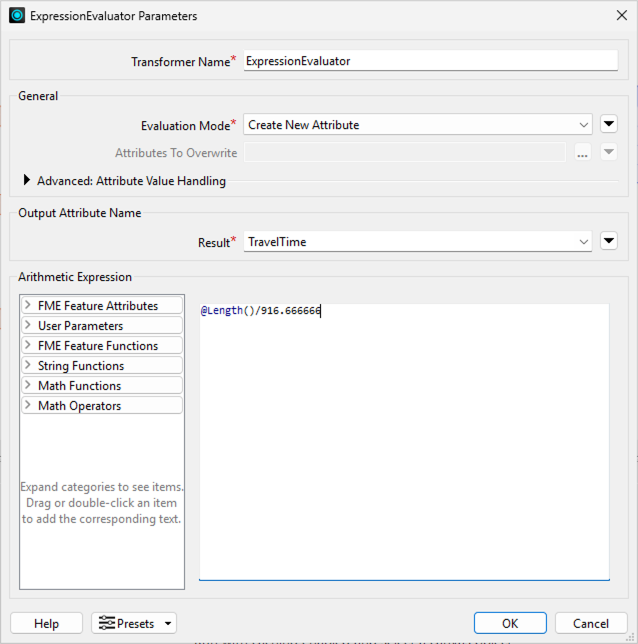The height and width of the screenshot is (644, 638).
Task: Click the Transformer Name input field
Action: 431,61
